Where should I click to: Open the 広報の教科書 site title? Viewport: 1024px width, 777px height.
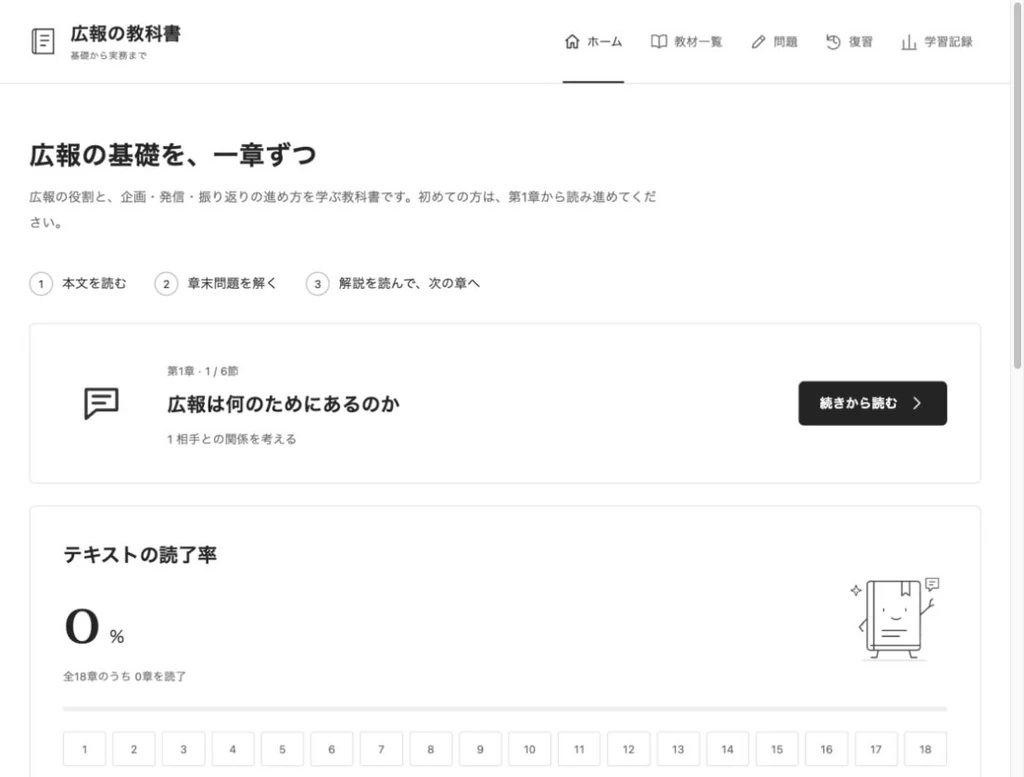coord(125,34)
